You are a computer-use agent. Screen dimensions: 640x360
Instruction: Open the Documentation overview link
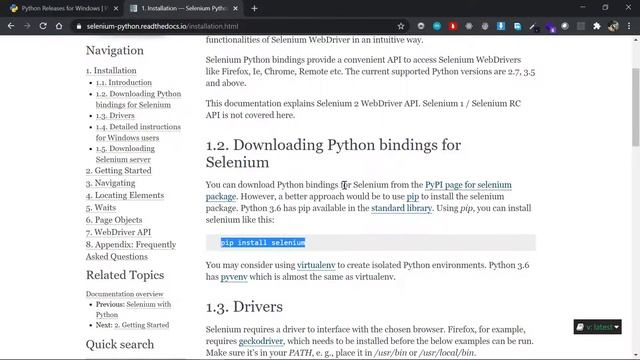click(124, 294)
